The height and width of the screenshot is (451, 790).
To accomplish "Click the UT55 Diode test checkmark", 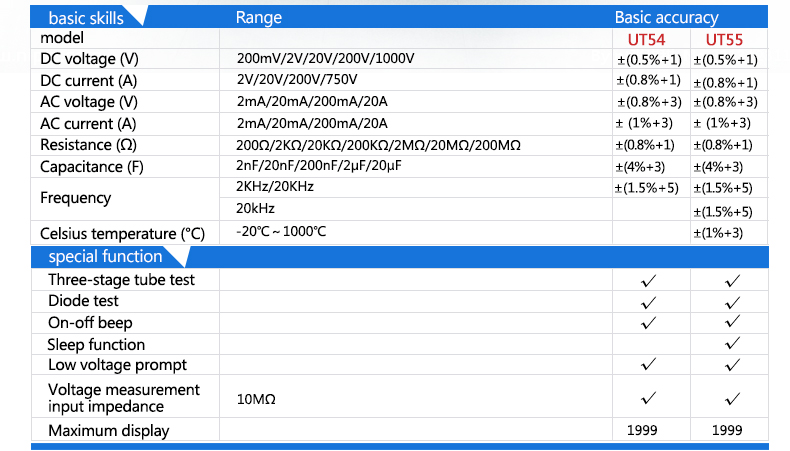I will click(733, 301).
